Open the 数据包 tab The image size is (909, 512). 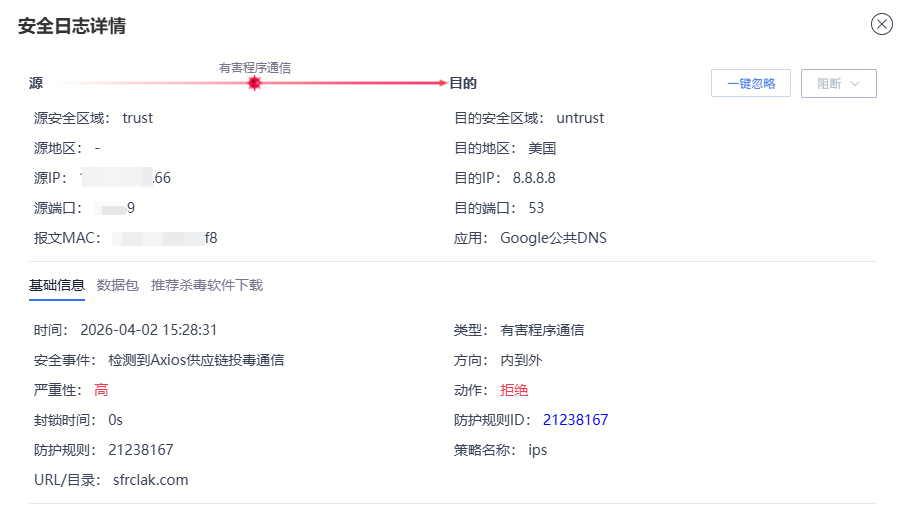(118, 285)
